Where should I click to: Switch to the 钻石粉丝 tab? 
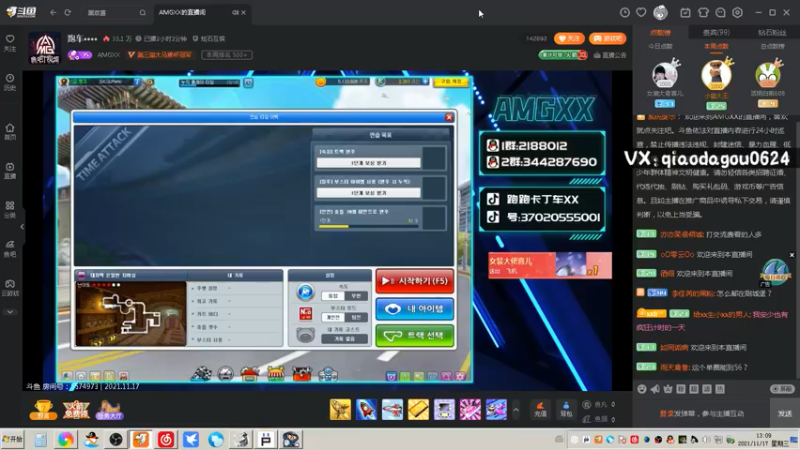click(771, 33)
